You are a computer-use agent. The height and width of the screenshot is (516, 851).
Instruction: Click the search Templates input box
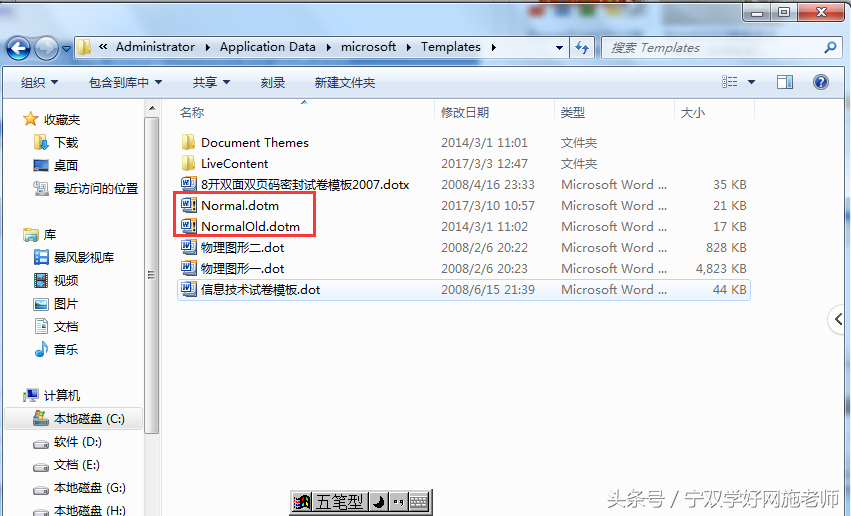(x=711, y=48)
